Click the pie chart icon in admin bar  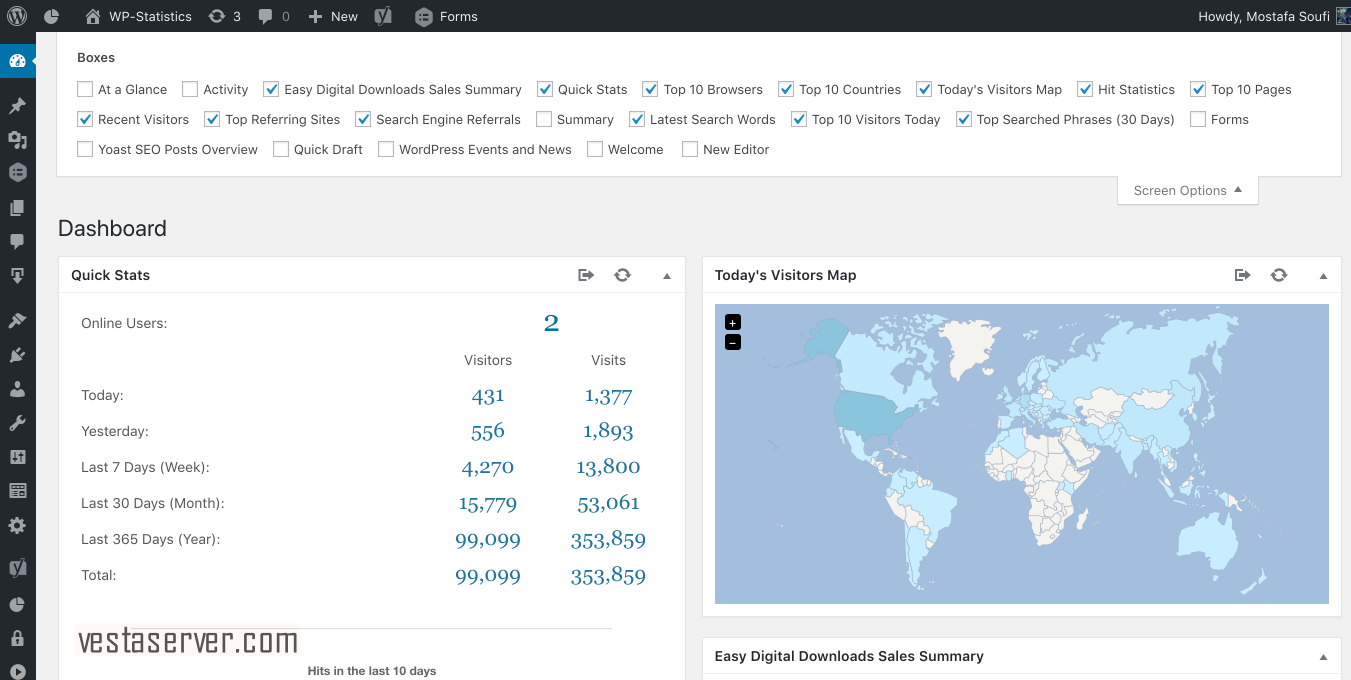[52, 16]
